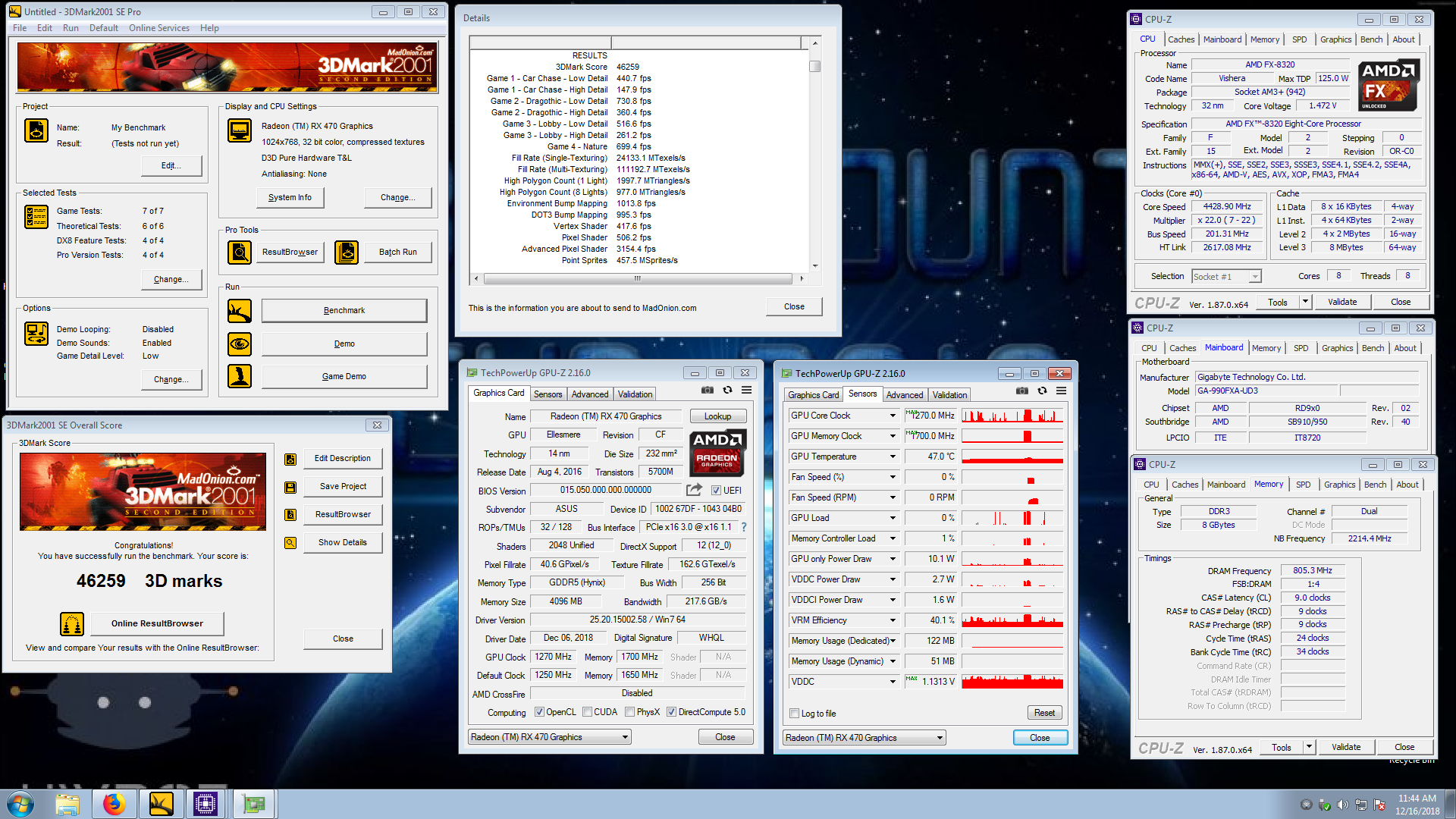The image size is (1456, 819).
Task: Open Tools dropdown arrow in top CPU-Z window
Action: click(x=1305, y=302)
